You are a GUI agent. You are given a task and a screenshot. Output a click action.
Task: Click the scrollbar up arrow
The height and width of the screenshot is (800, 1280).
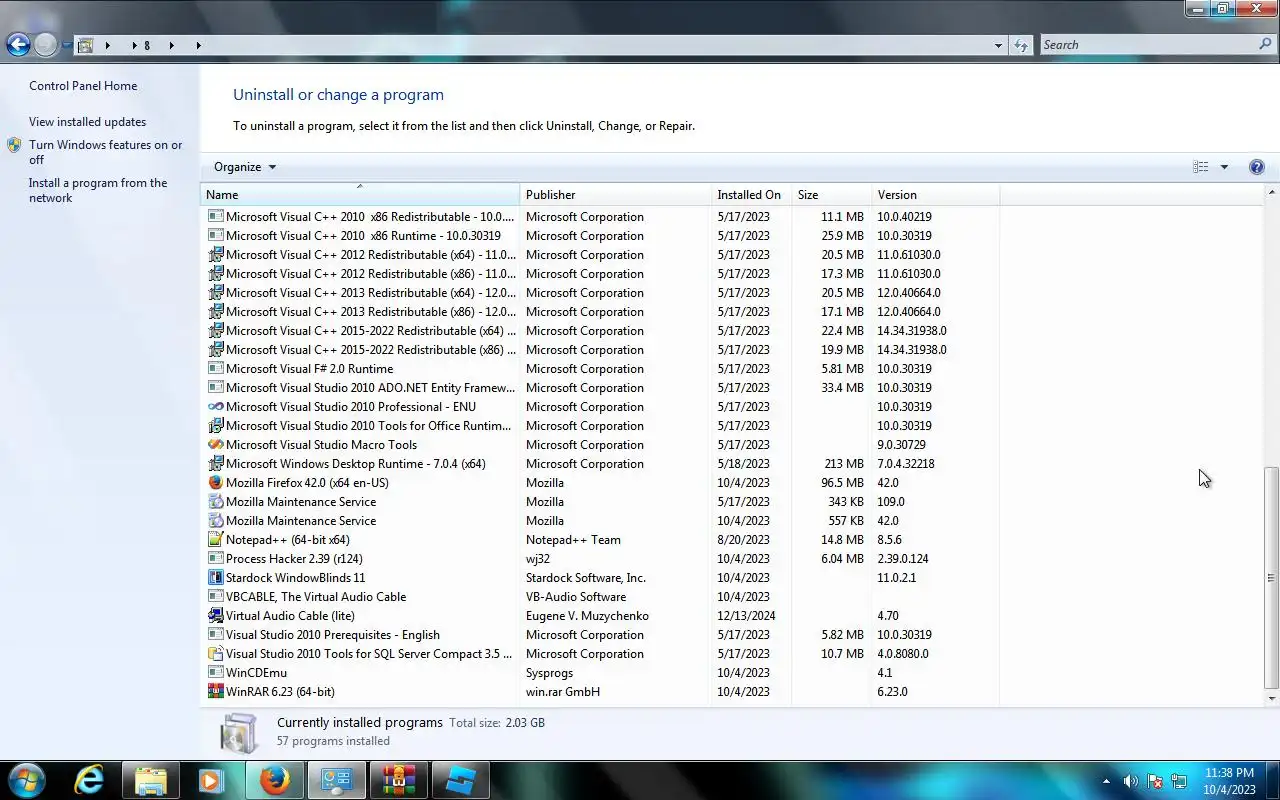[1271, 192]
